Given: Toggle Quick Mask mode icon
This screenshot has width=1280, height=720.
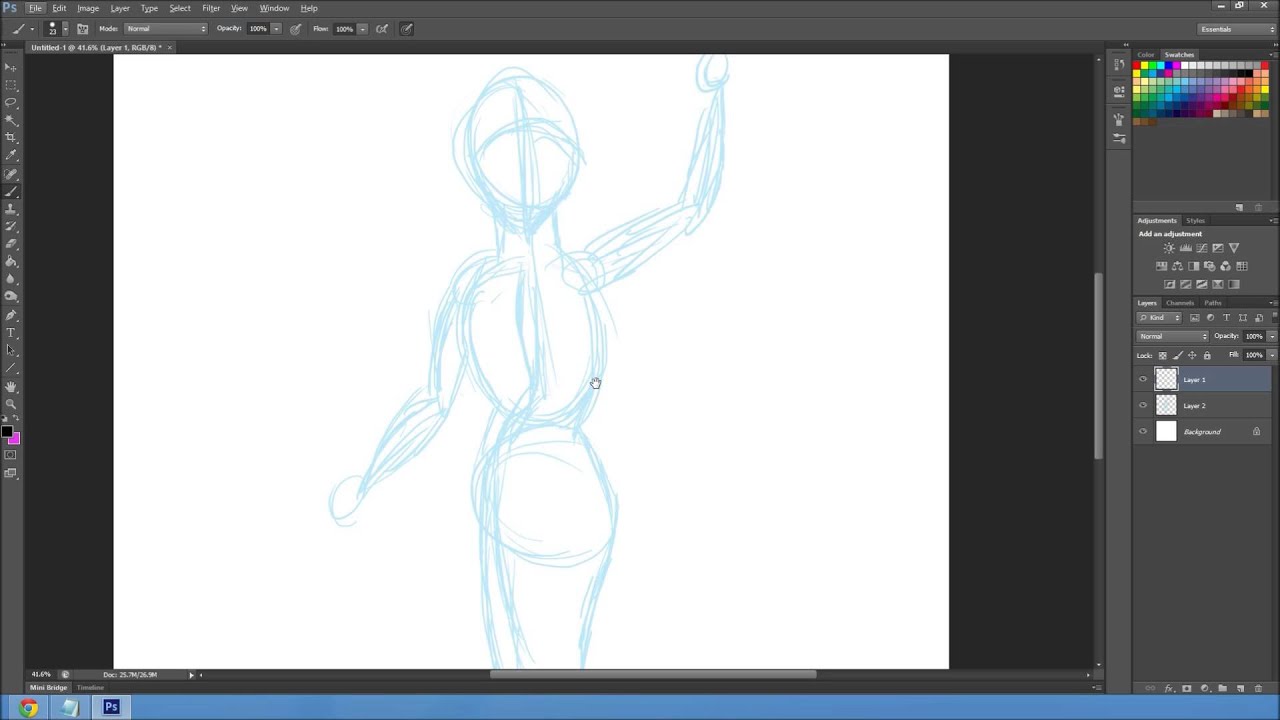Looking at the screenshot, I should pyautogui.click(x=11, y=456).
